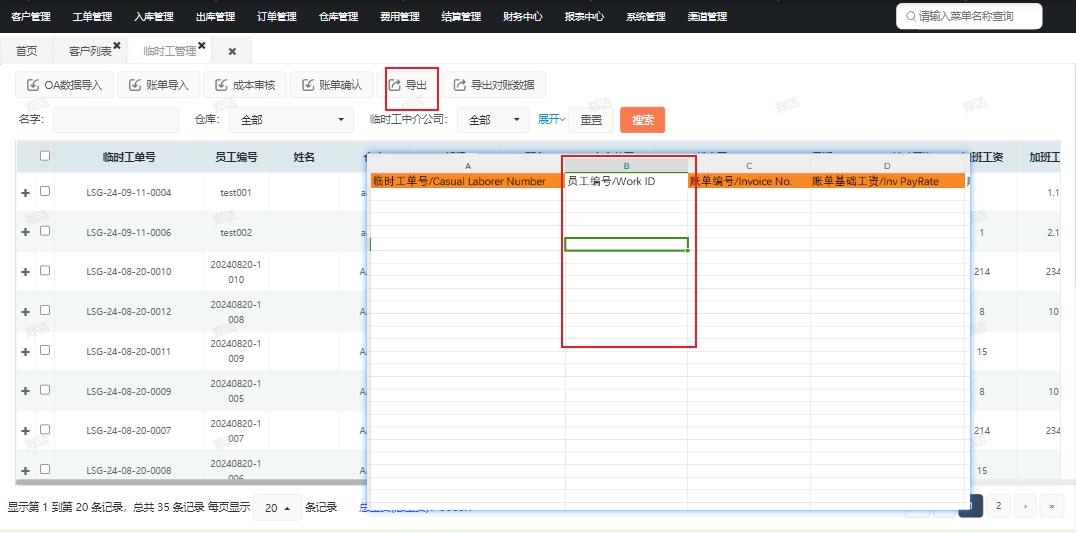Open the 财务中心 menu
1076x533 pixels.
[x=523, y=16]
